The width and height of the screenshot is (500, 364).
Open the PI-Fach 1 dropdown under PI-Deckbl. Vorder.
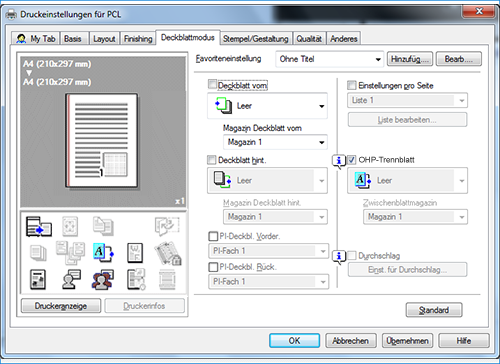click(269, 251)
